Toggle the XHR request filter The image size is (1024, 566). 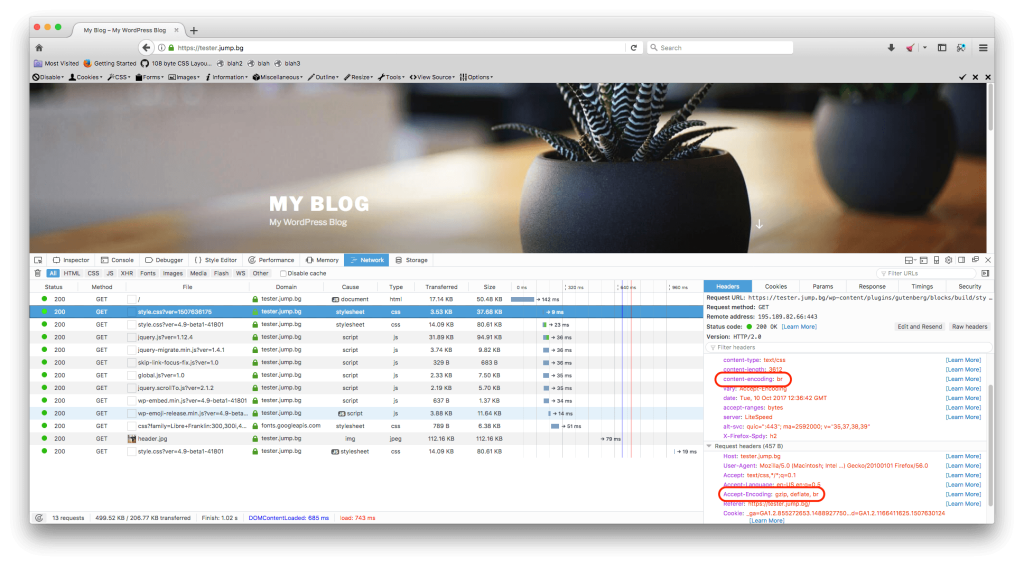pos(126,273)
